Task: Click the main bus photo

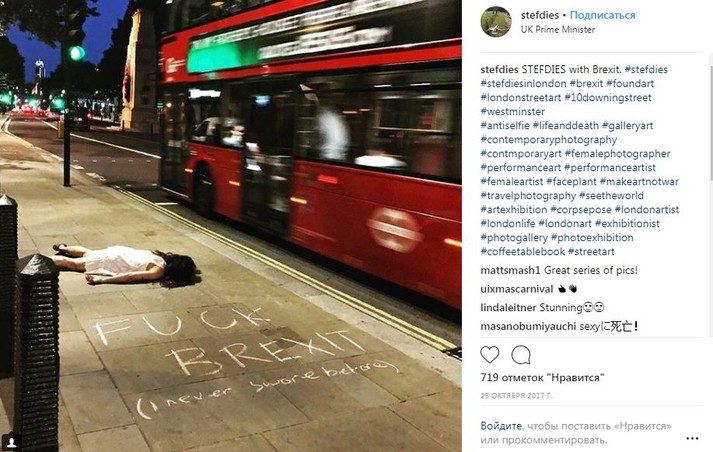Action: pos(231,226)
